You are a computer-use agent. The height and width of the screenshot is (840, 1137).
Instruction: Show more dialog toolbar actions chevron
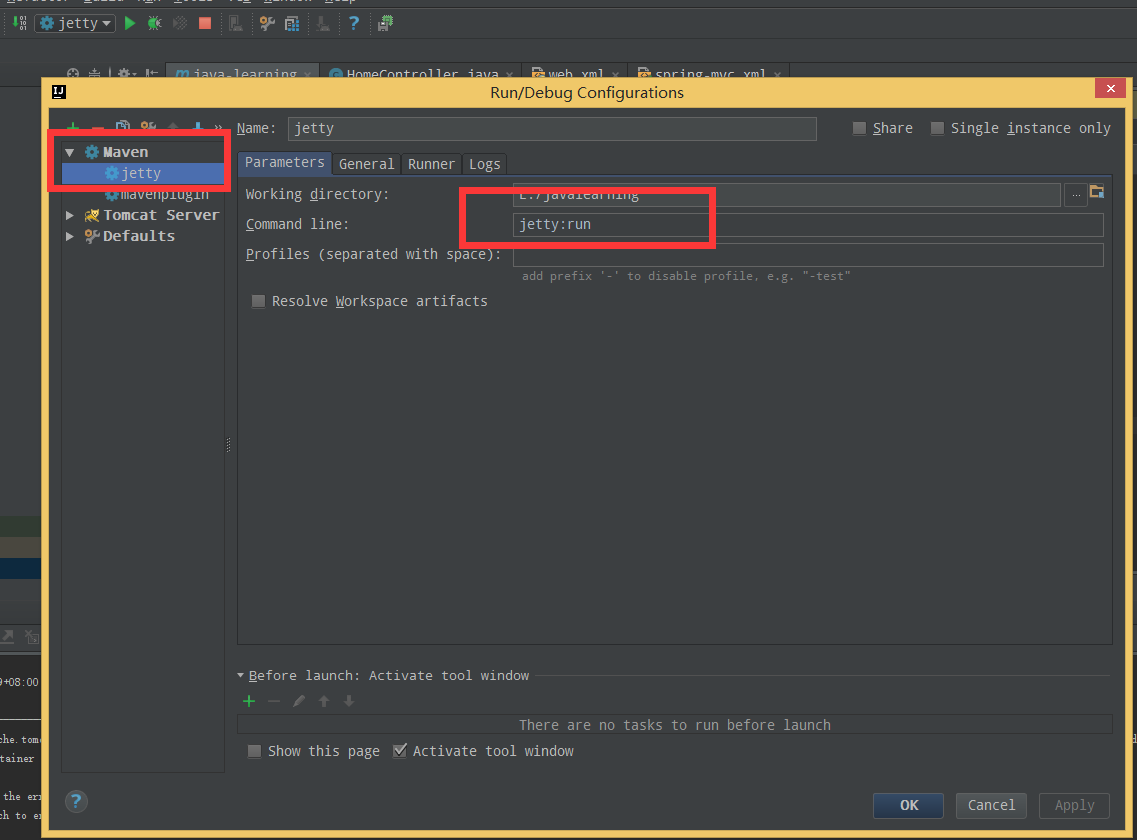[218, 128]
